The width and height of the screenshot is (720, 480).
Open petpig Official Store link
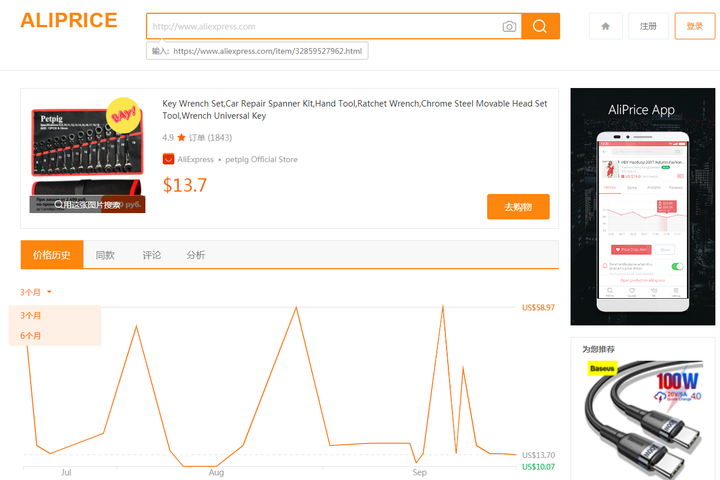261,159
